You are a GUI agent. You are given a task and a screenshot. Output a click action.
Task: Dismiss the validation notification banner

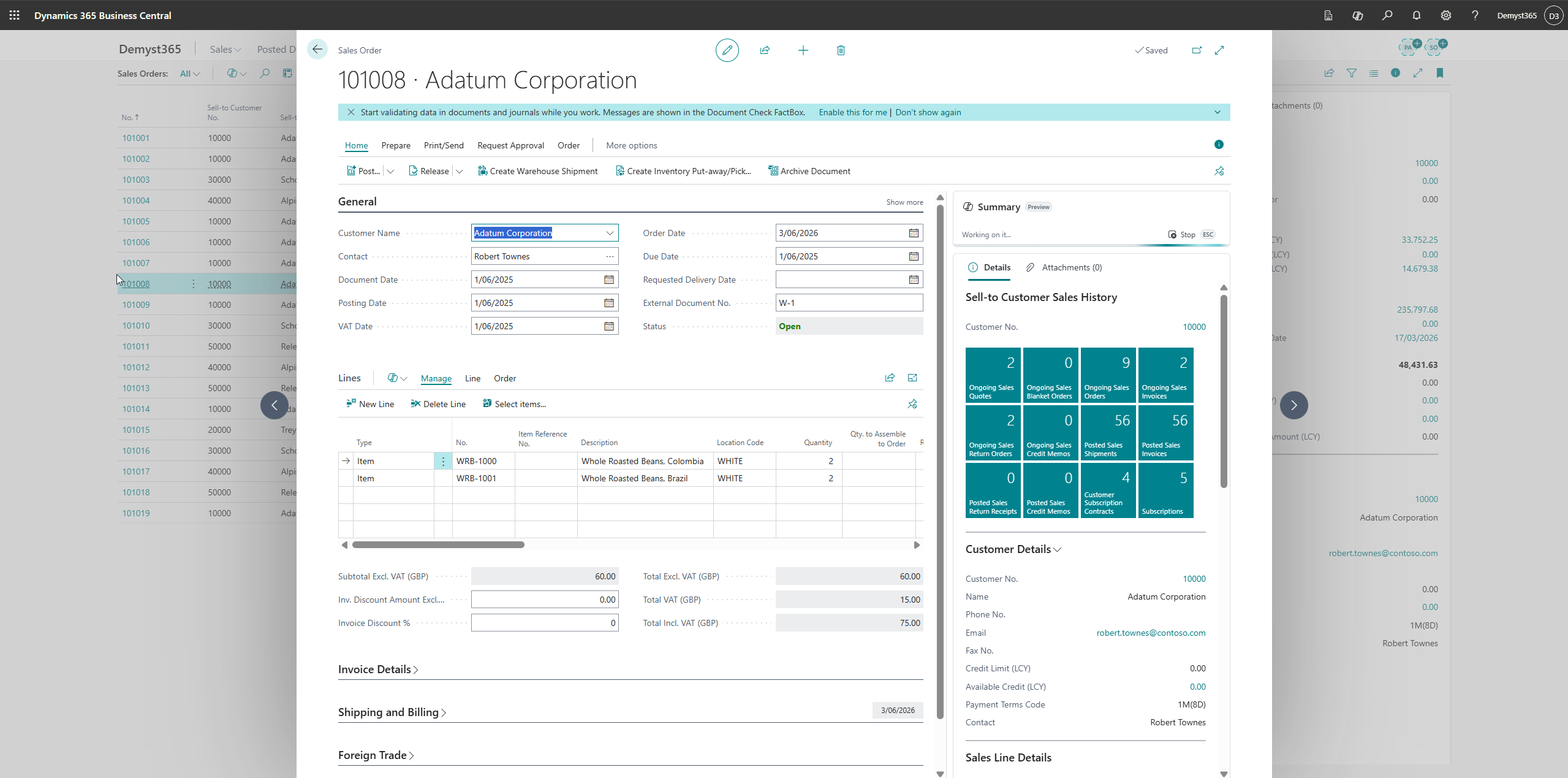[x=351, y=112]
